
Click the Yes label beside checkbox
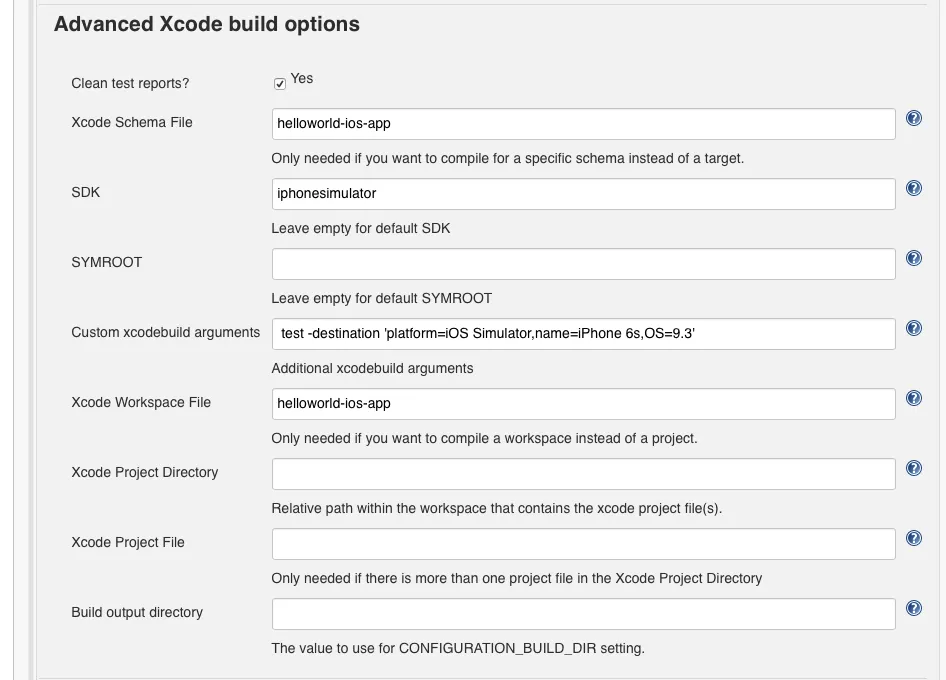pos(301,79)
